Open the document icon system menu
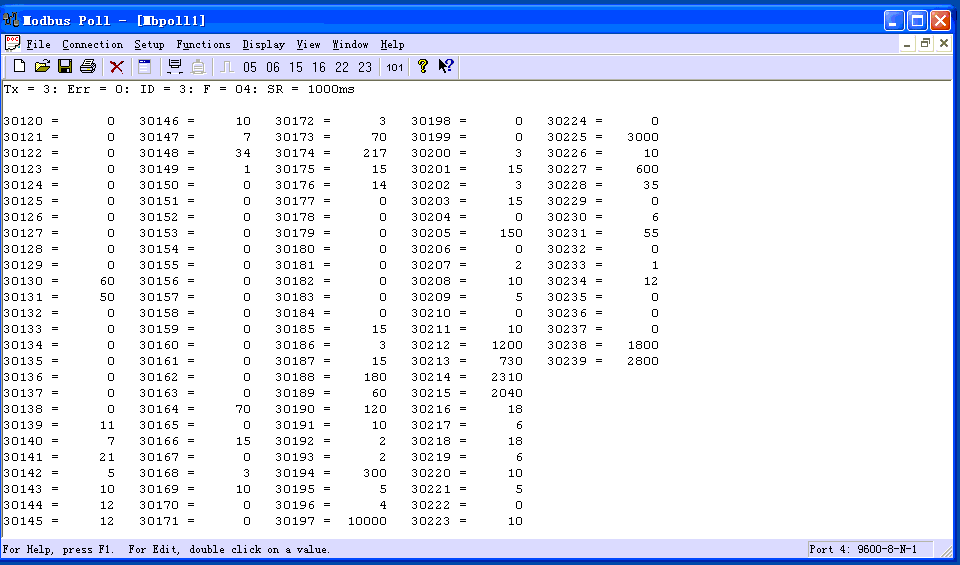 12,43
